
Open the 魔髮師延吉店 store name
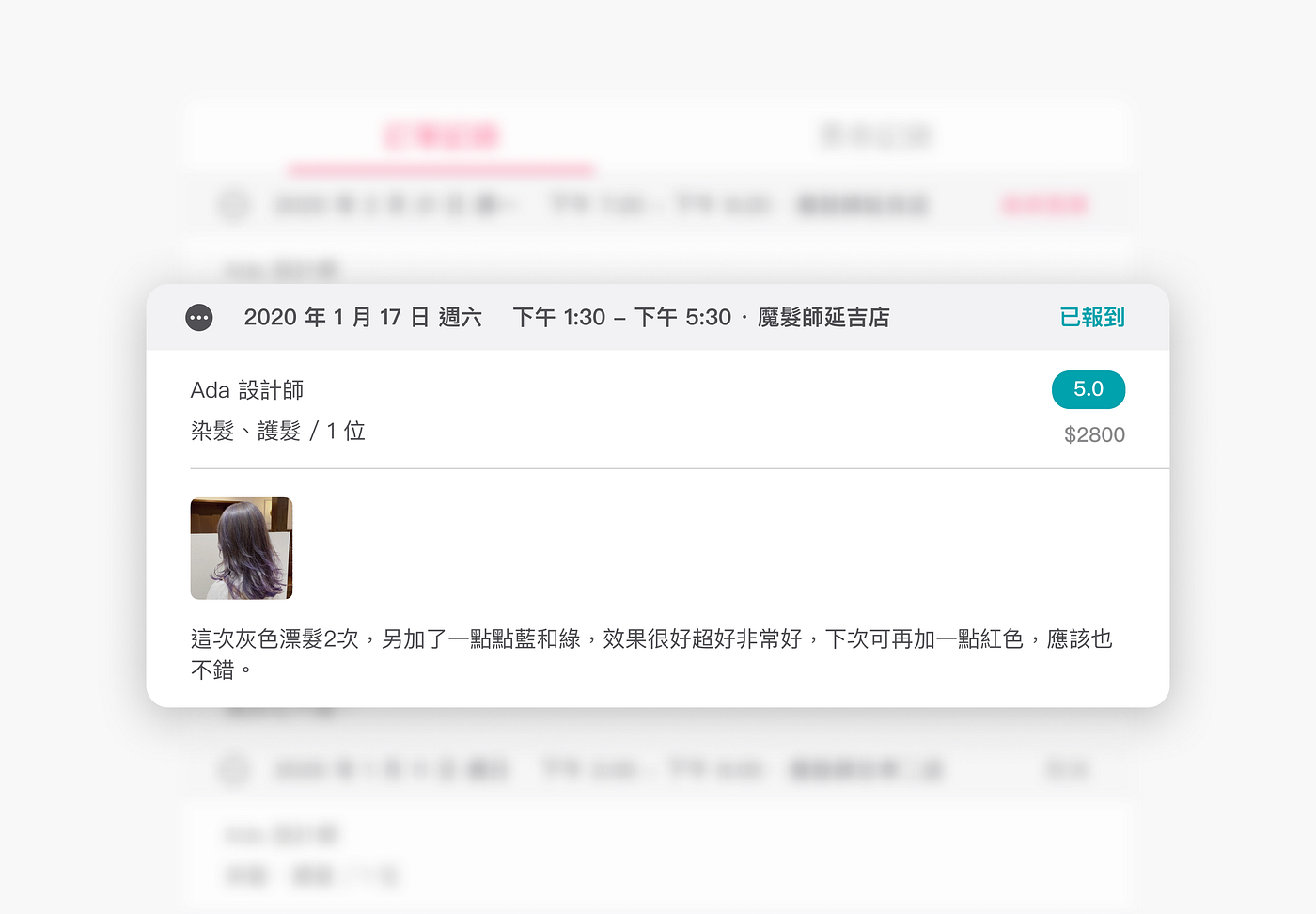[x=823, y=318]
